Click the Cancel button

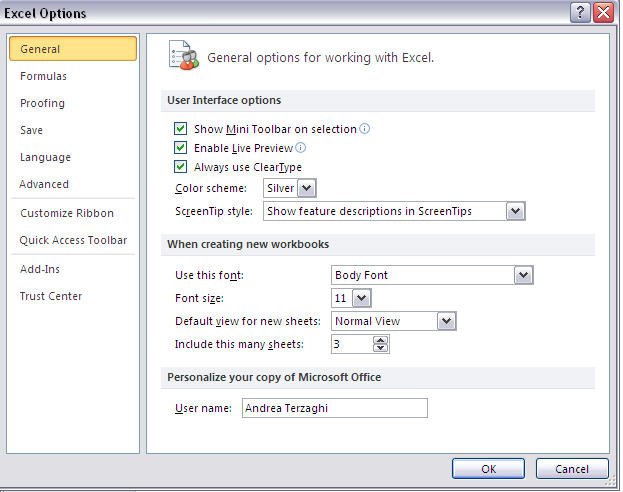point(572,469)
